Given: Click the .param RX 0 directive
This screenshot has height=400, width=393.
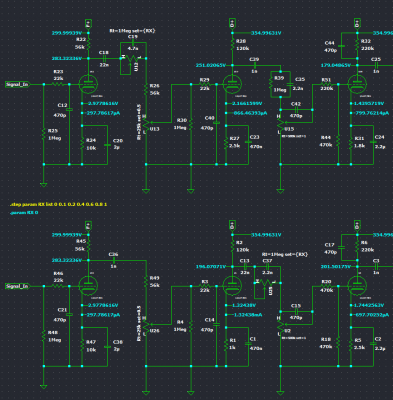Looking at the screenshot, I should pos(24,212).
